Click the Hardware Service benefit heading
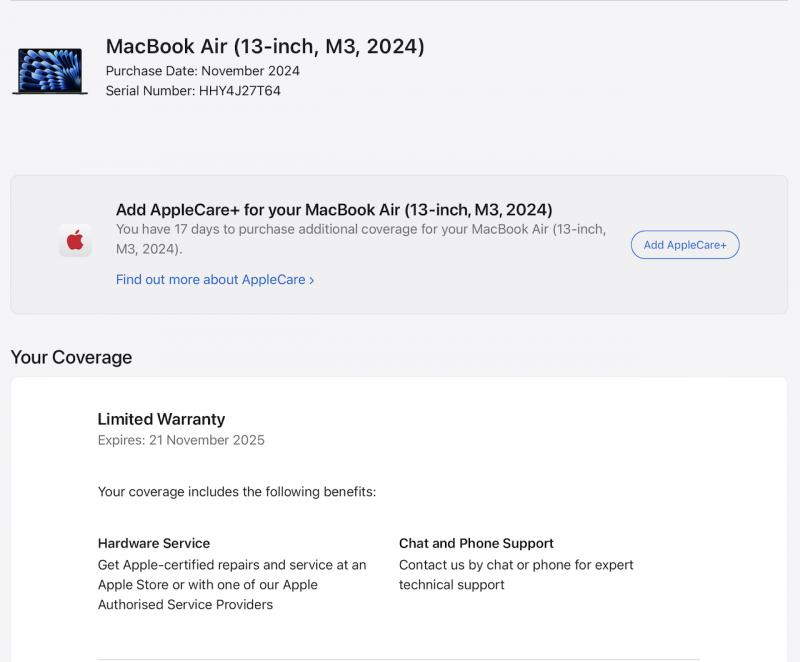Viewport: 800px width, 662px height. coord(154,543)
